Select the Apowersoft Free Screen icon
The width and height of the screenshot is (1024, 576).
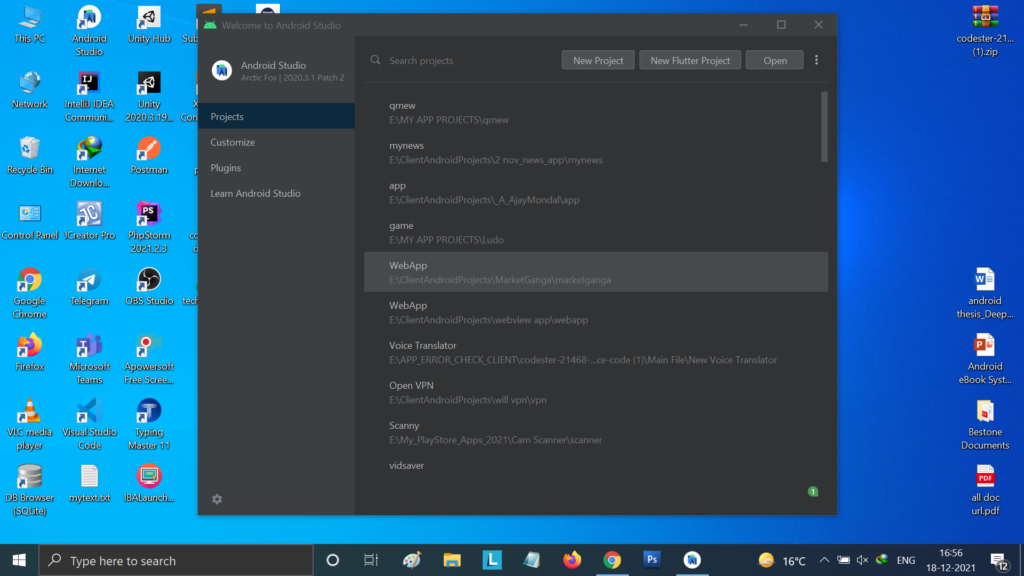(x=149, y=359)
